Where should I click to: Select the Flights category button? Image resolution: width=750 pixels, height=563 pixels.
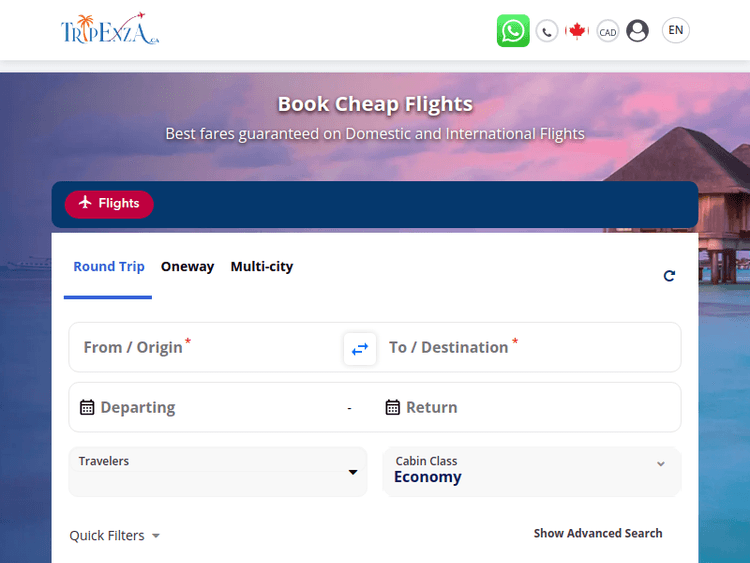point(109,204)
